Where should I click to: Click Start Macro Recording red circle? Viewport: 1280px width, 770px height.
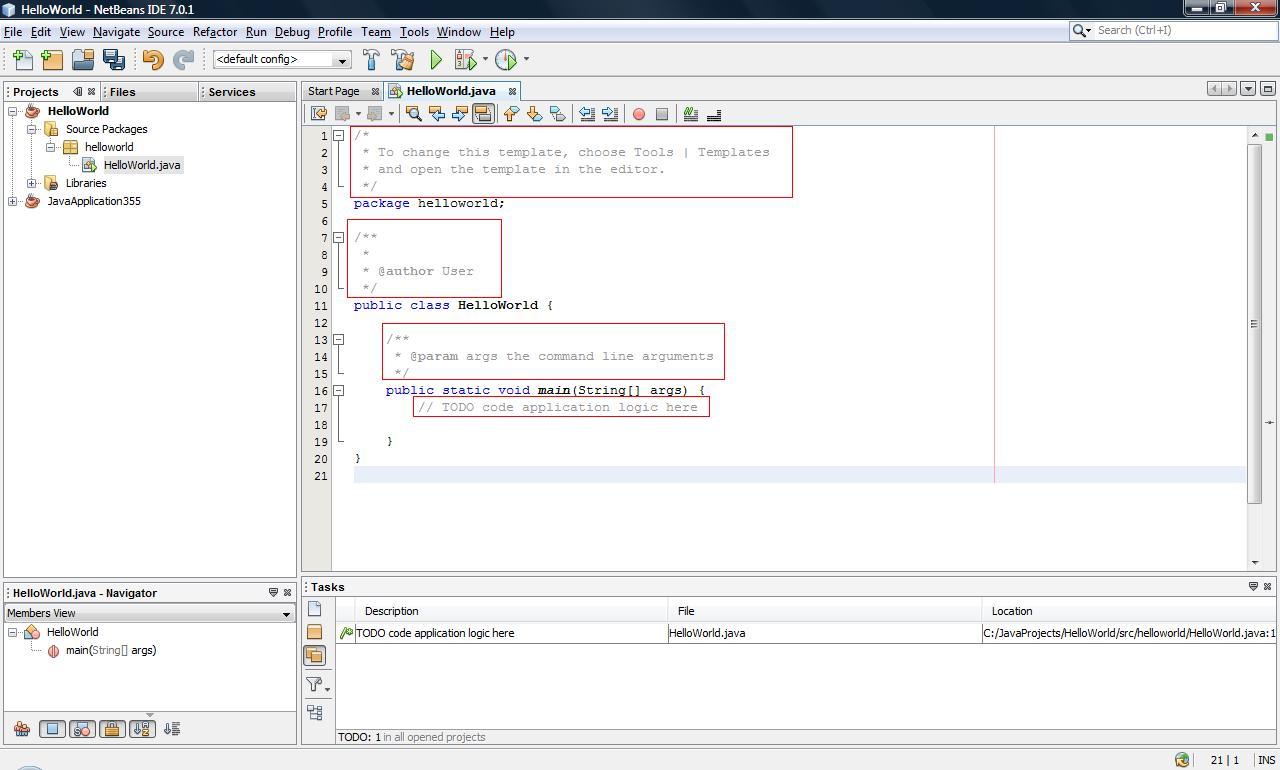click(639, 114)
